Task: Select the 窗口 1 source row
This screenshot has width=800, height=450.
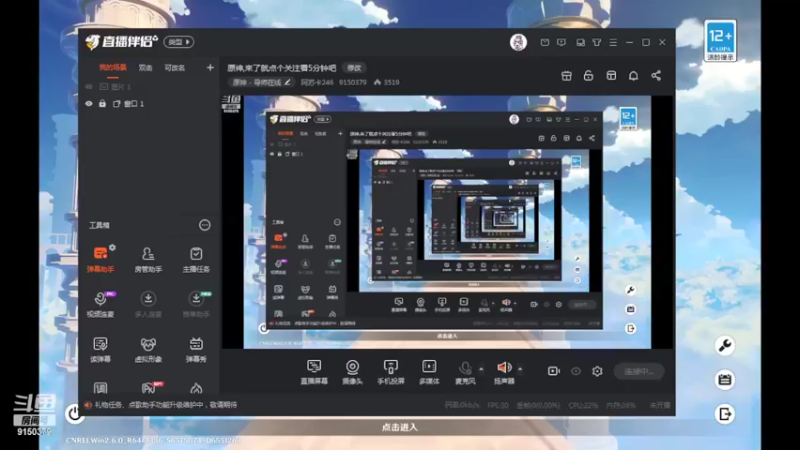Action: (x=149, y=104)
